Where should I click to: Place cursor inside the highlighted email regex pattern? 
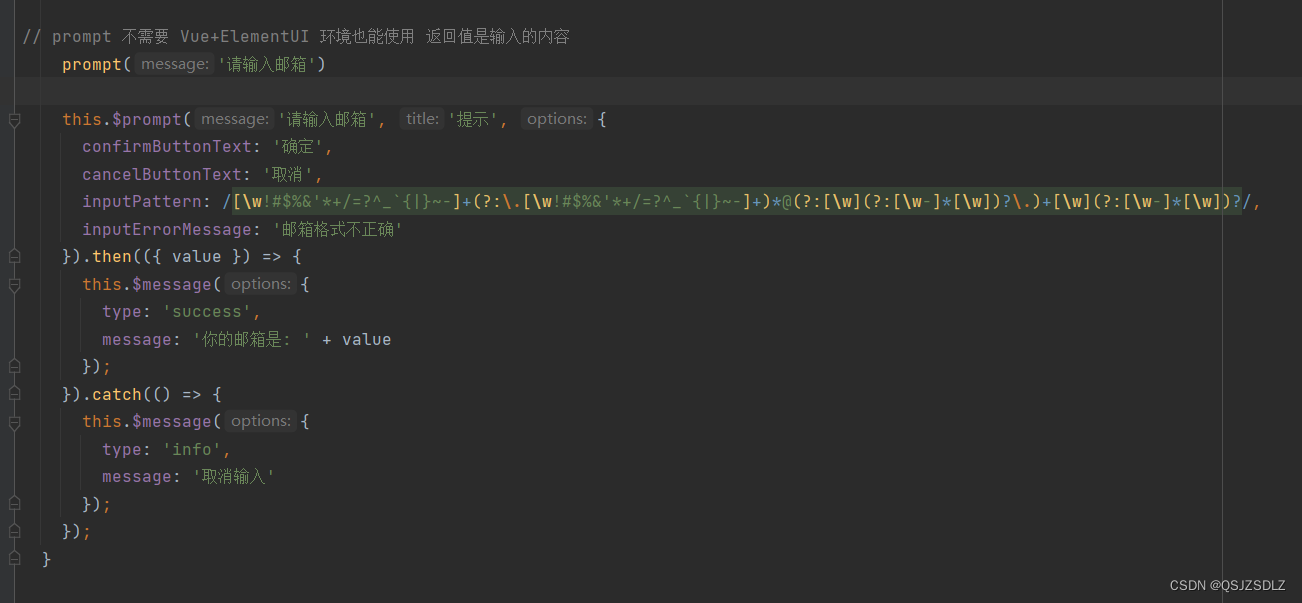[x=700, y=201]
